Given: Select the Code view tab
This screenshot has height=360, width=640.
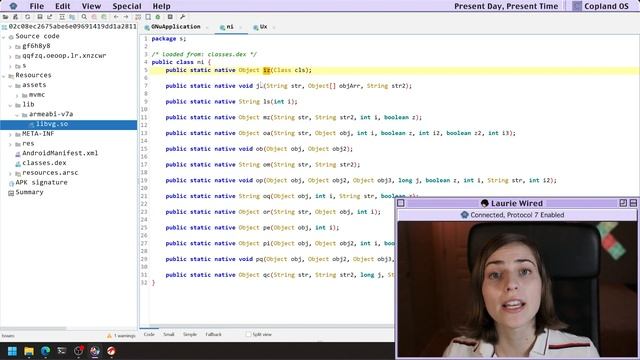Looking at the screenshot, I should [x=149, y=334].
